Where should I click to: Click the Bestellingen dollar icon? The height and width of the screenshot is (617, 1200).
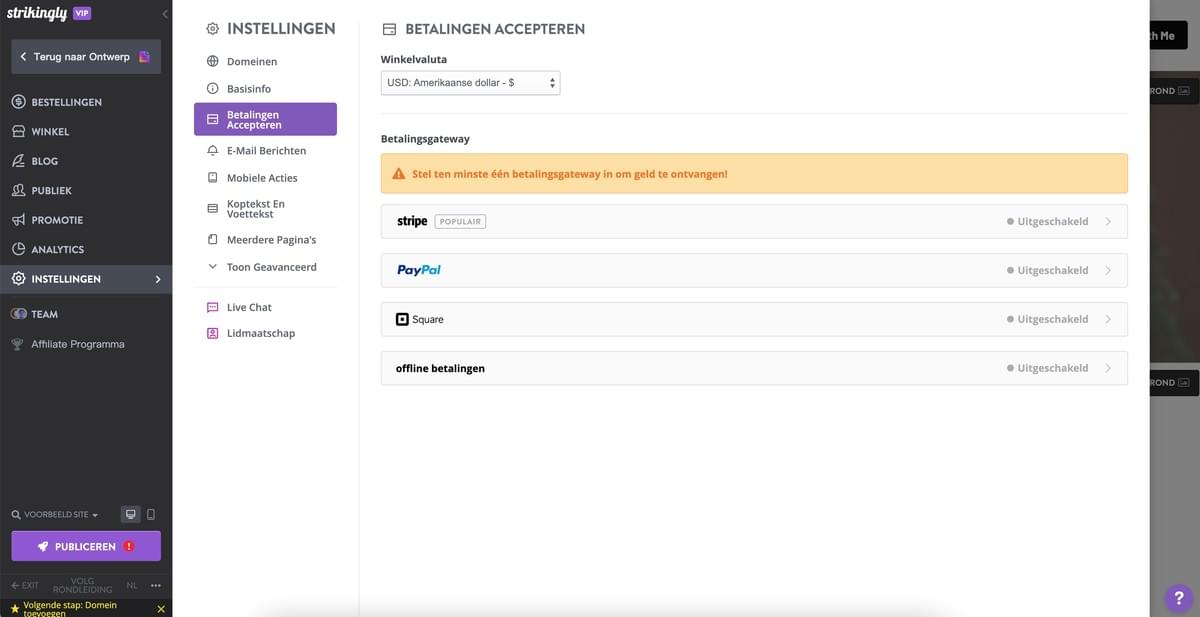click(18, 102)
